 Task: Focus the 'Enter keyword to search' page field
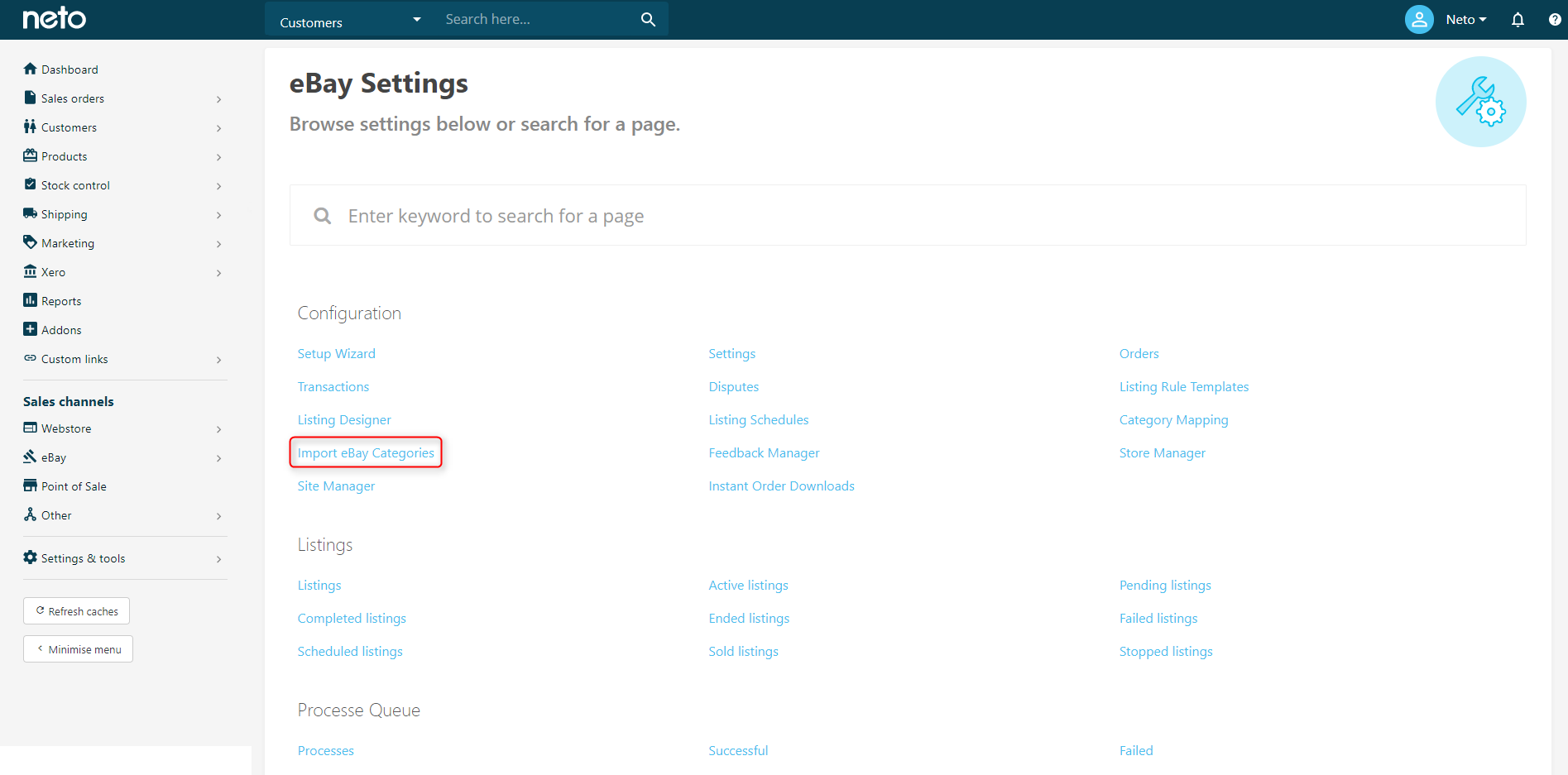[908, 215]
